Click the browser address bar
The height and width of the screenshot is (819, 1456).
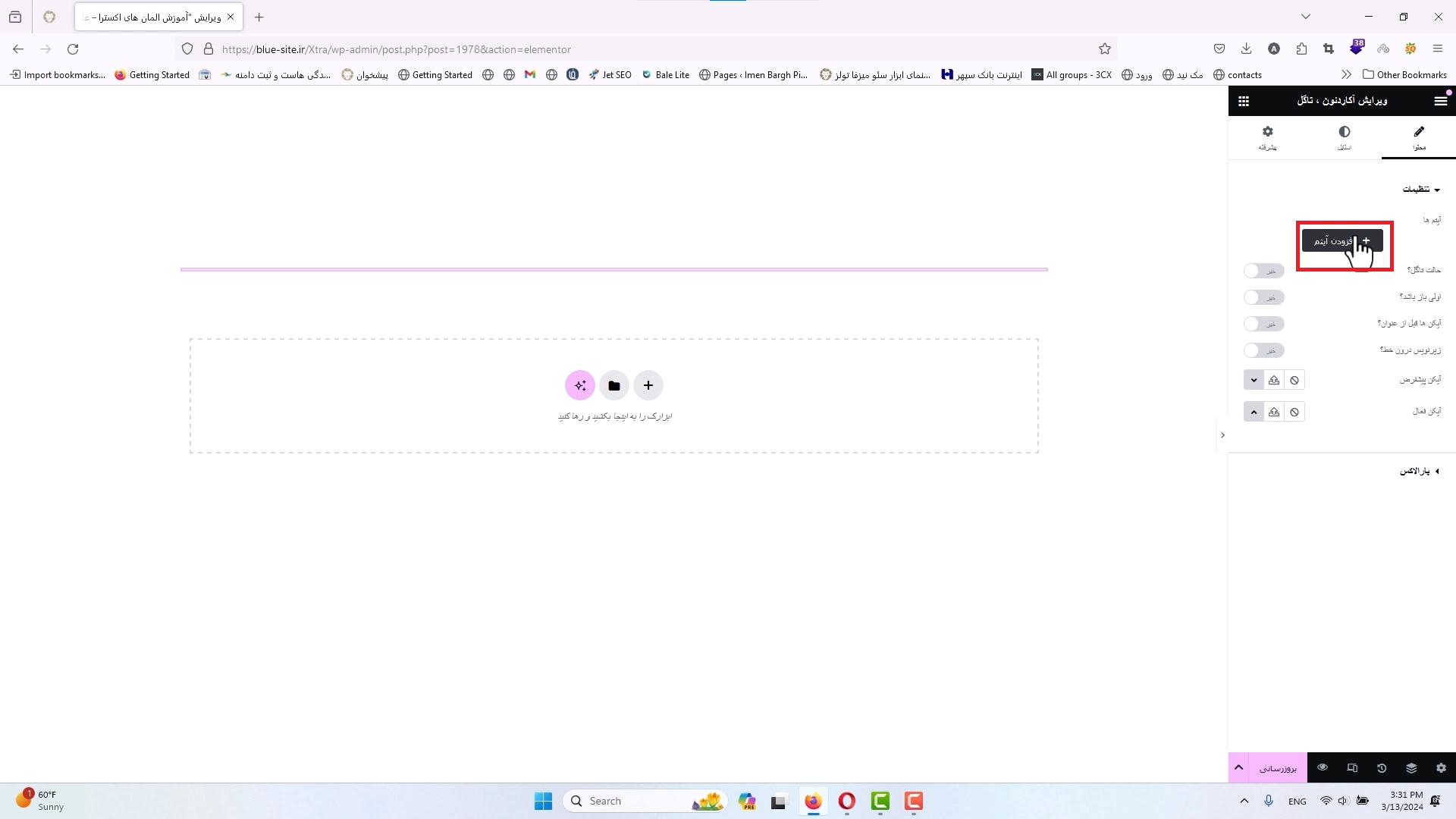point(645,49)
